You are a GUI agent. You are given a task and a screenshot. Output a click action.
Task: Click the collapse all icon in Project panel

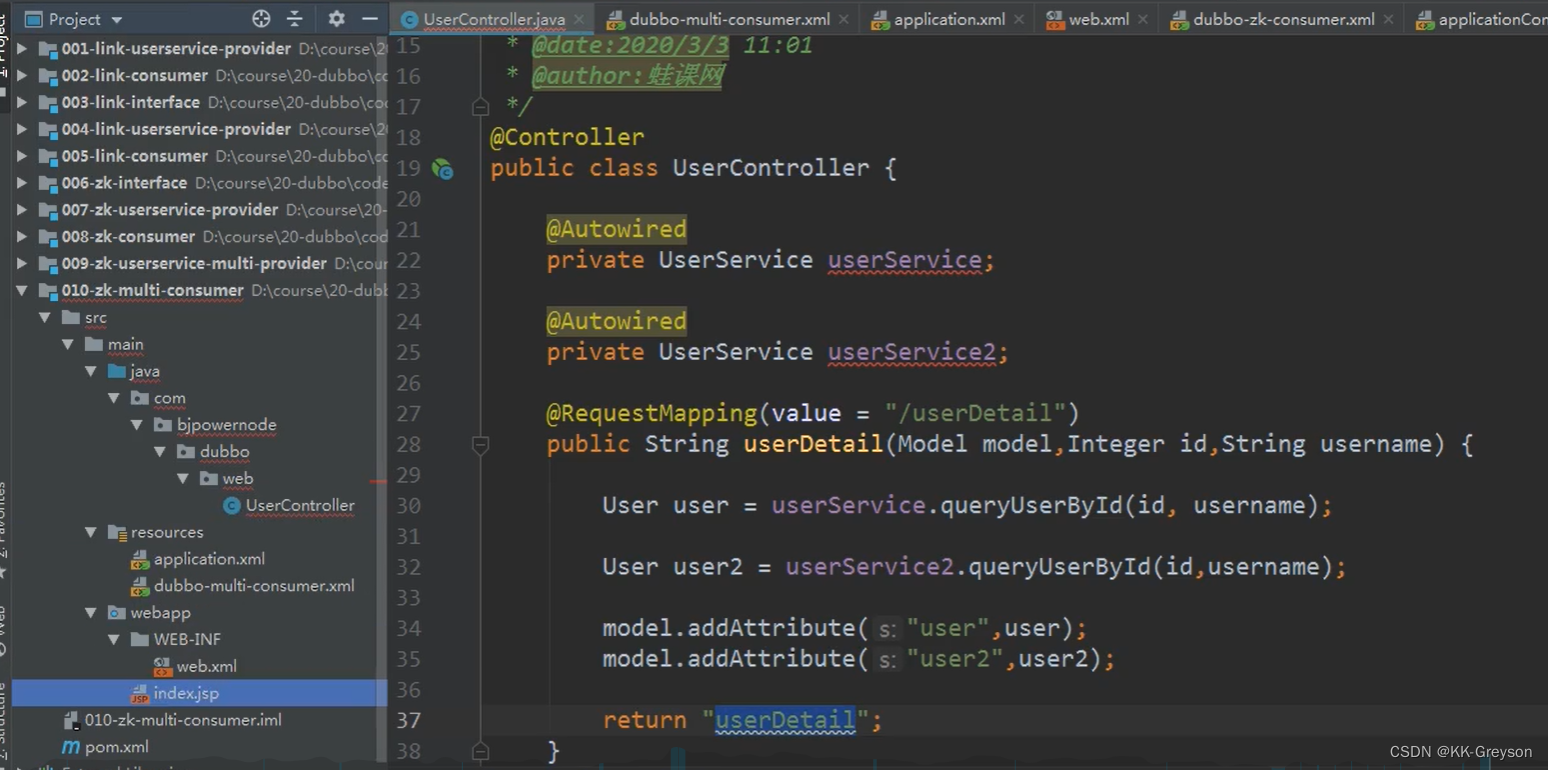click(x=294, y=19)
